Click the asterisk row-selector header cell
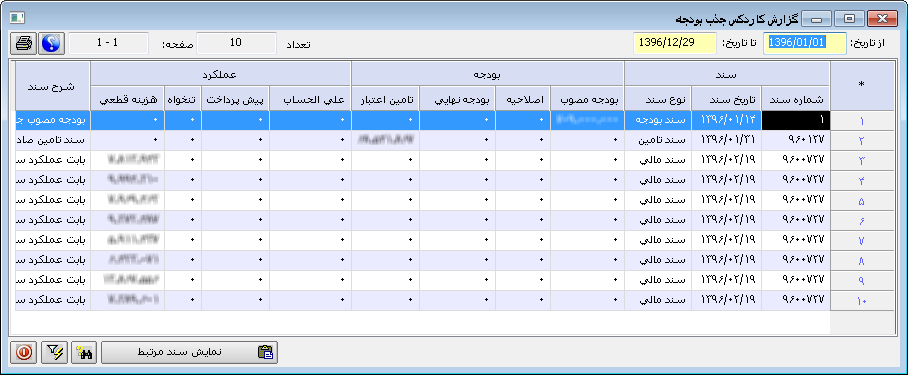908x375 pixels. pyautogui.click(x=862, y=86)
